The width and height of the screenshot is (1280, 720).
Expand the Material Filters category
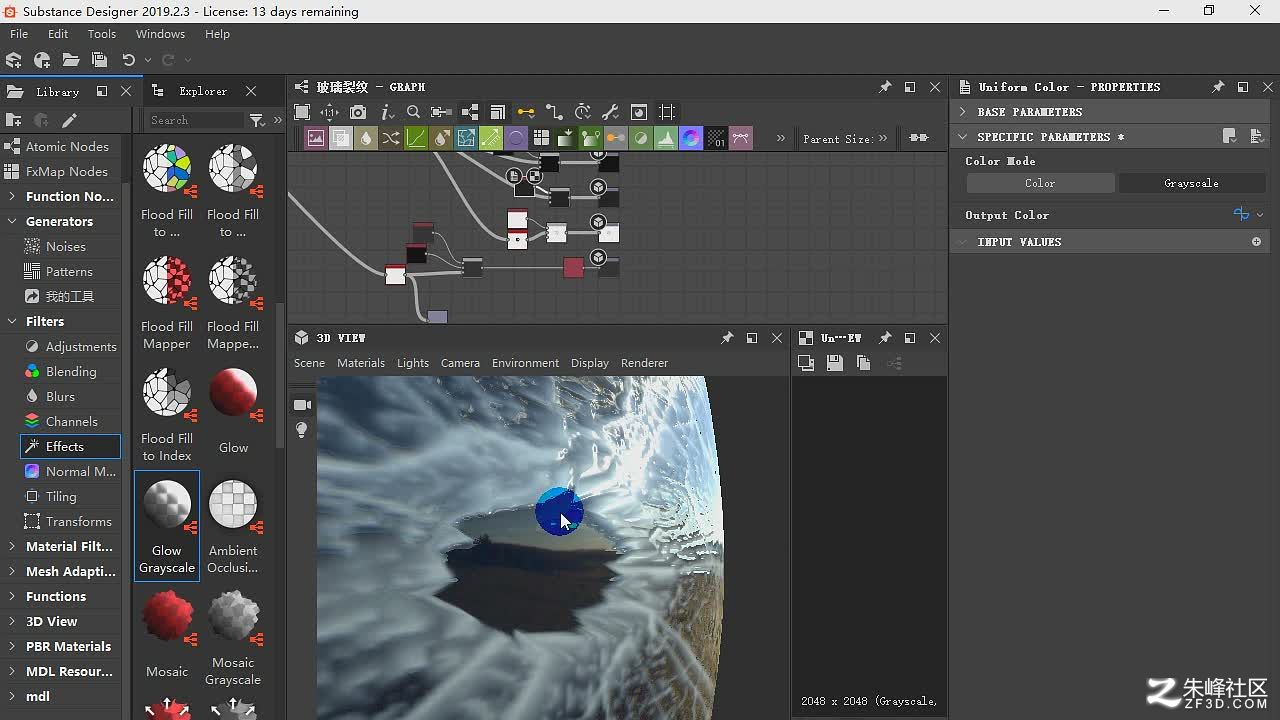[12, 546]
